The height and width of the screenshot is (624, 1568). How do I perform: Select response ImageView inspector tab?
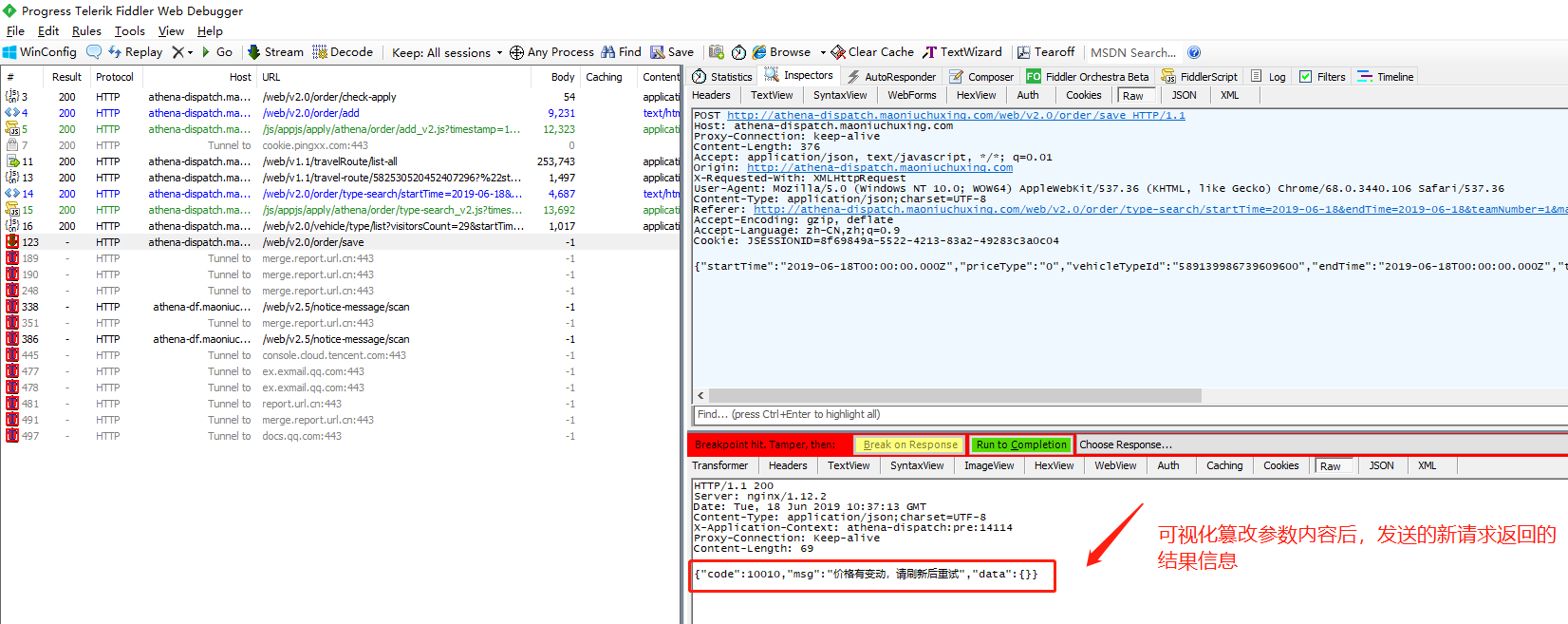989,465
